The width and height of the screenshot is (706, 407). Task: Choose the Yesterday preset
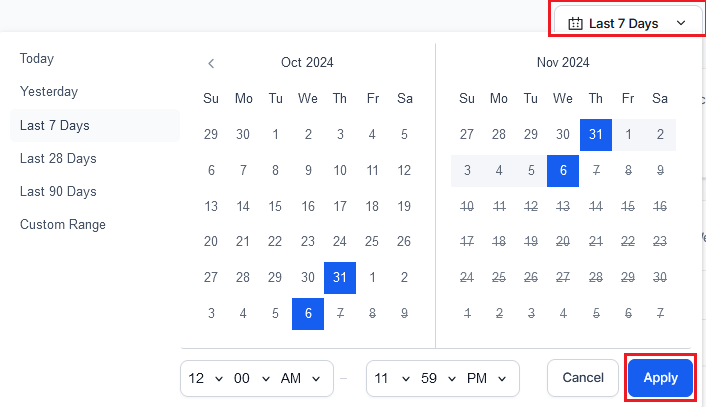pyautogui.click(x=49, y=92)
